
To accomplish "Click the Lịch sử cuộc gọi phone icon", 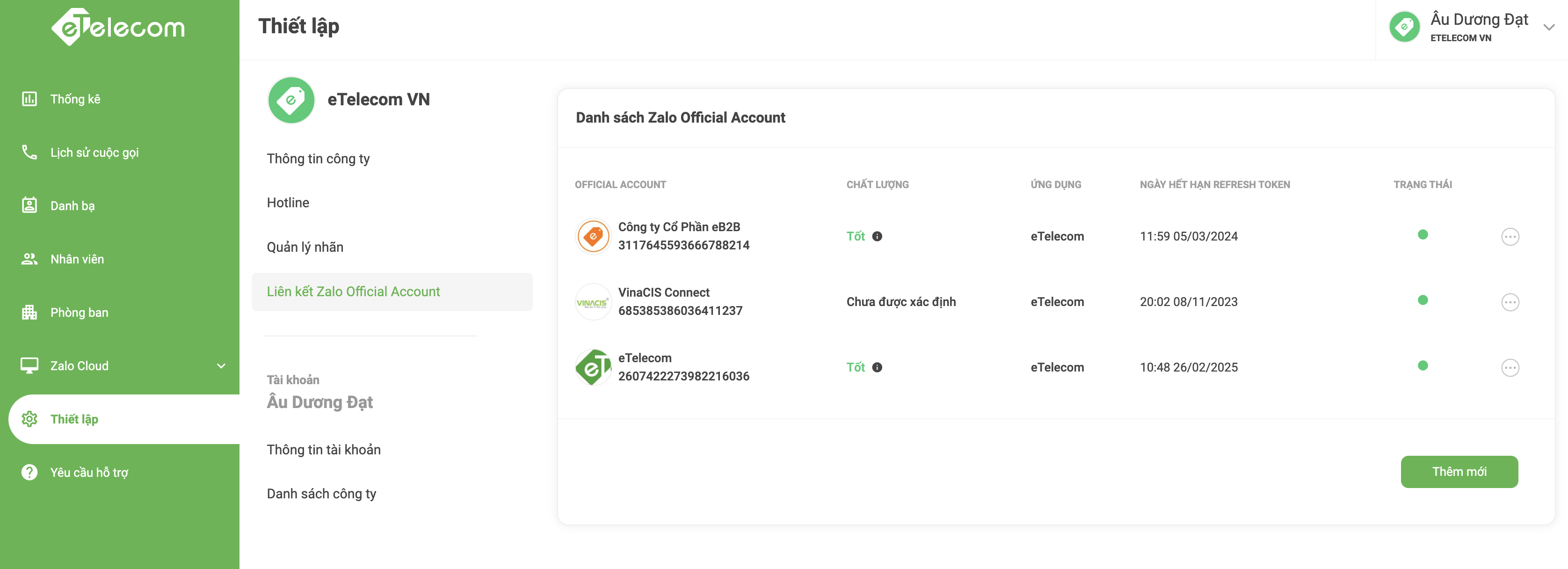I will 29,152.
